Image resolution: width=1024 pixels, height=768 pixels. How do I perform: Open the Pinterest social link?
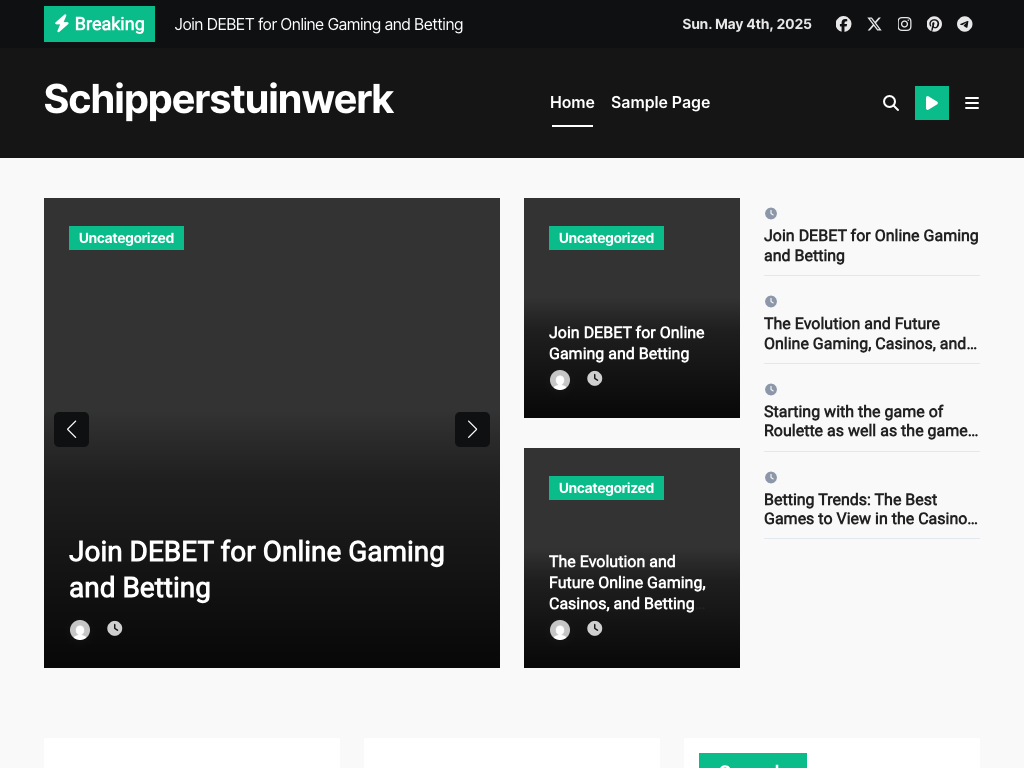(934, 24)
